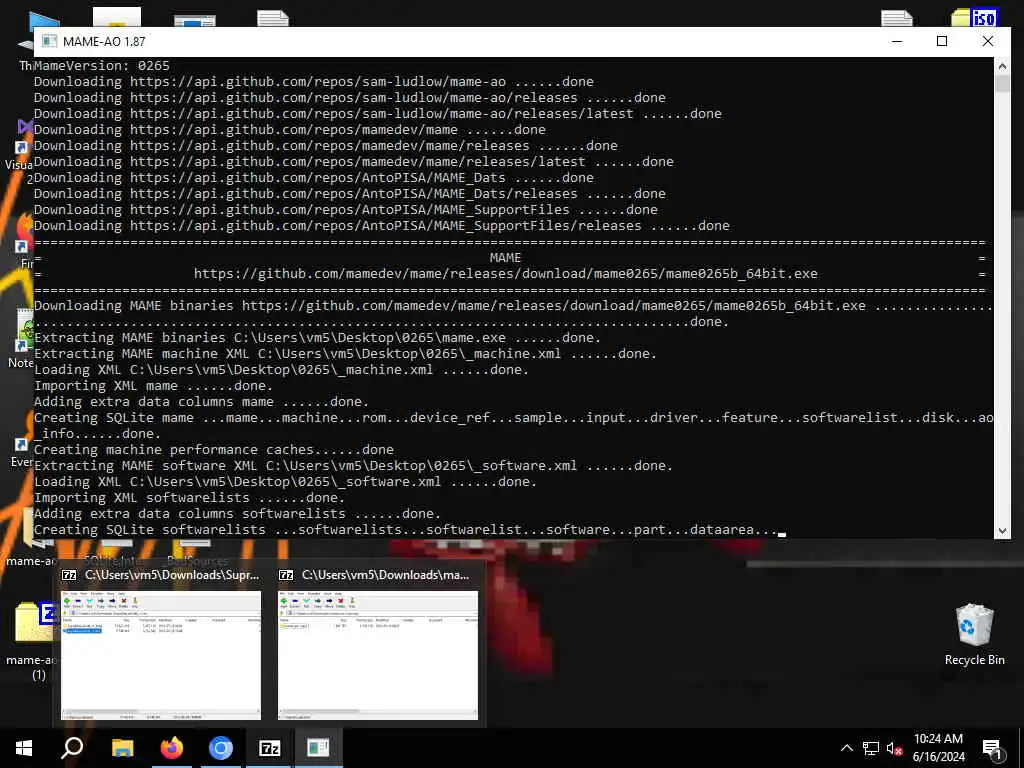Open the Recycle Bin desktop icon
This screenshot has height=768, width=1024.
tap(974, 634)
